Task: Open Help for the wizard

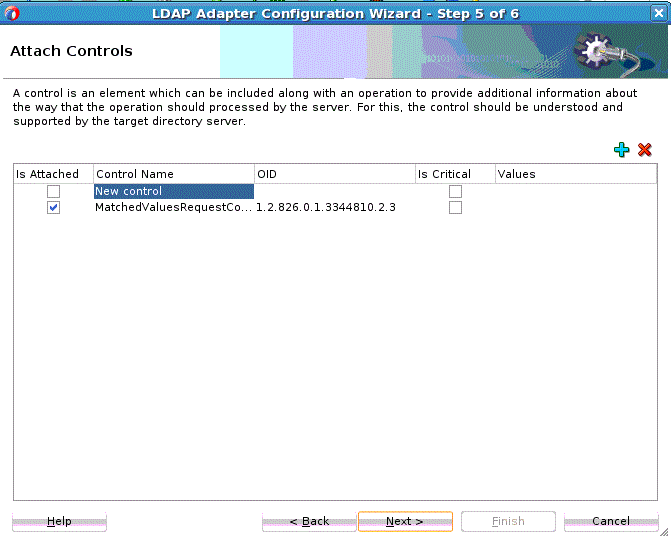Action: point(59,521)
